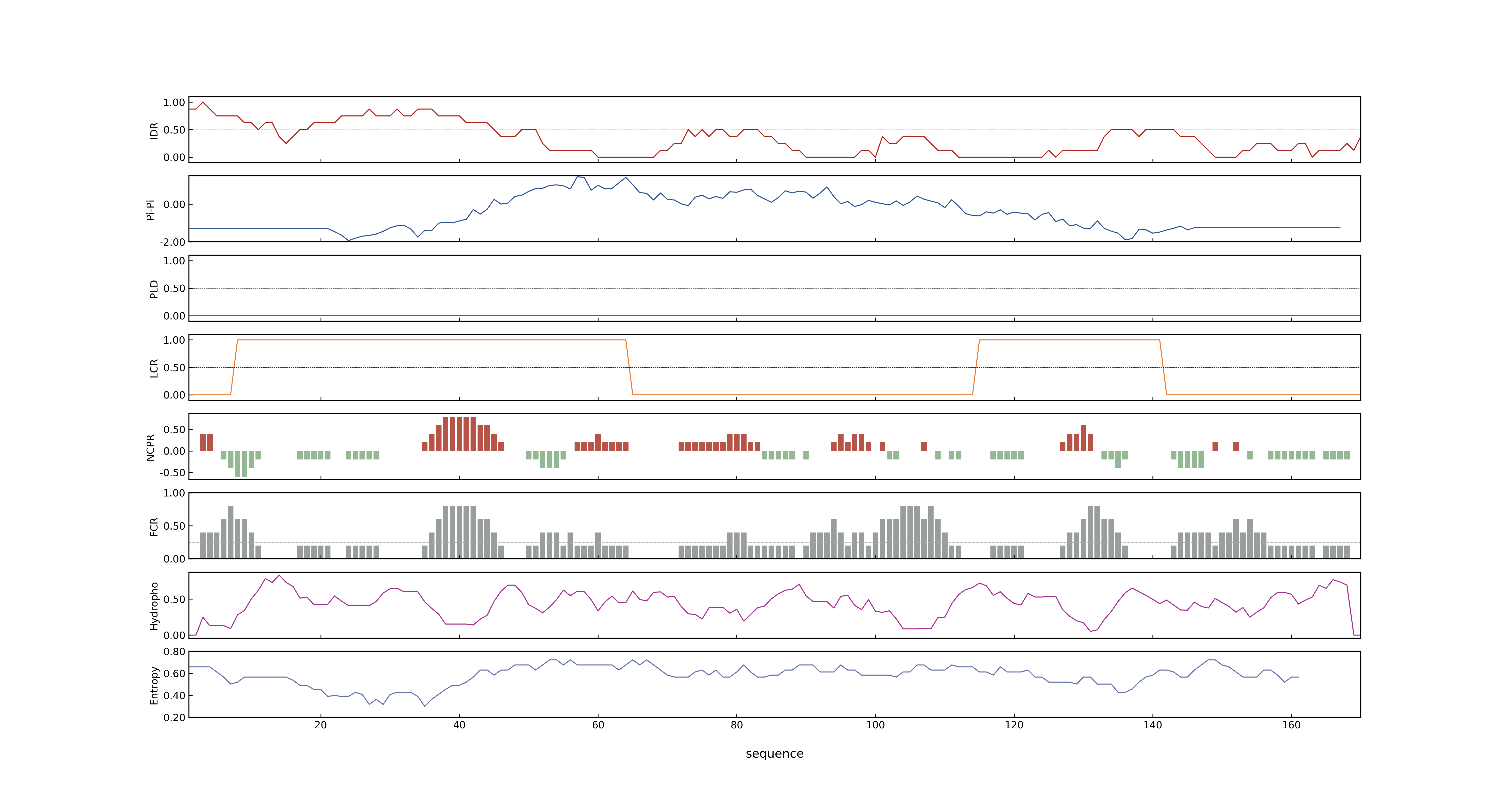
Task: Click the 1.00 tick on FCR axis
Action: (174, 493)
